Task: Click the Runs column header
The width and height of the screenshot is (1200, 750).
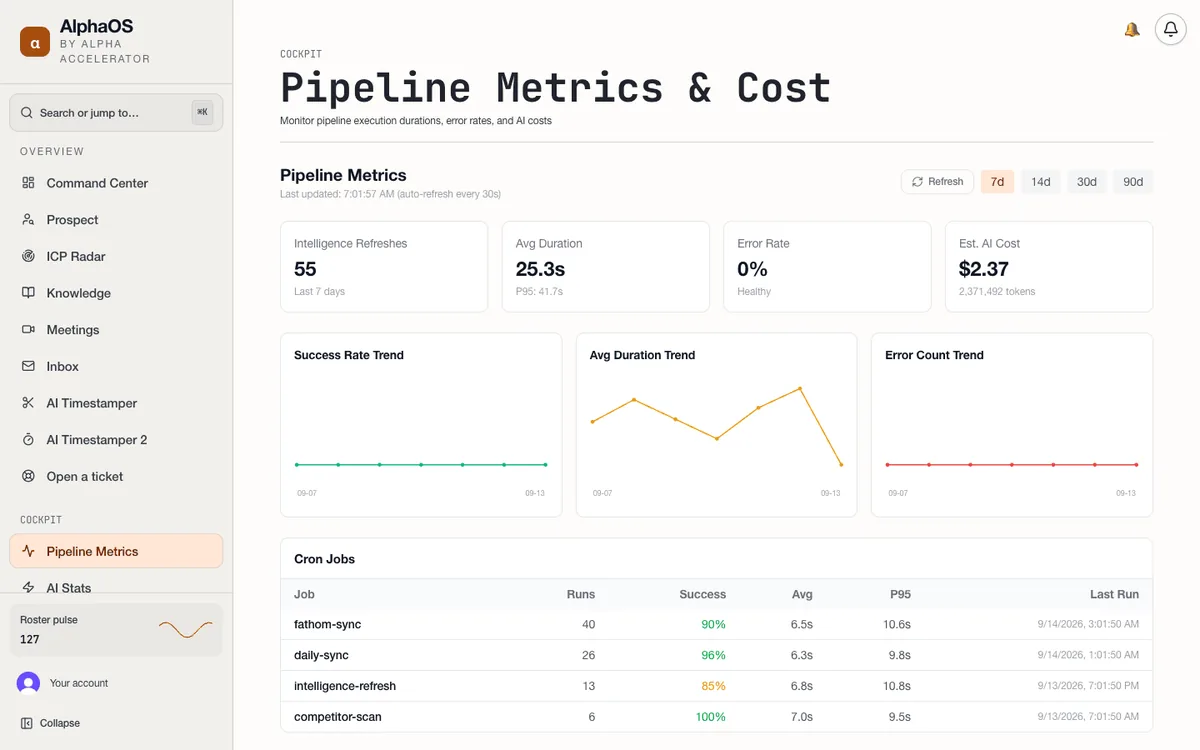Action: click(580, 594)
